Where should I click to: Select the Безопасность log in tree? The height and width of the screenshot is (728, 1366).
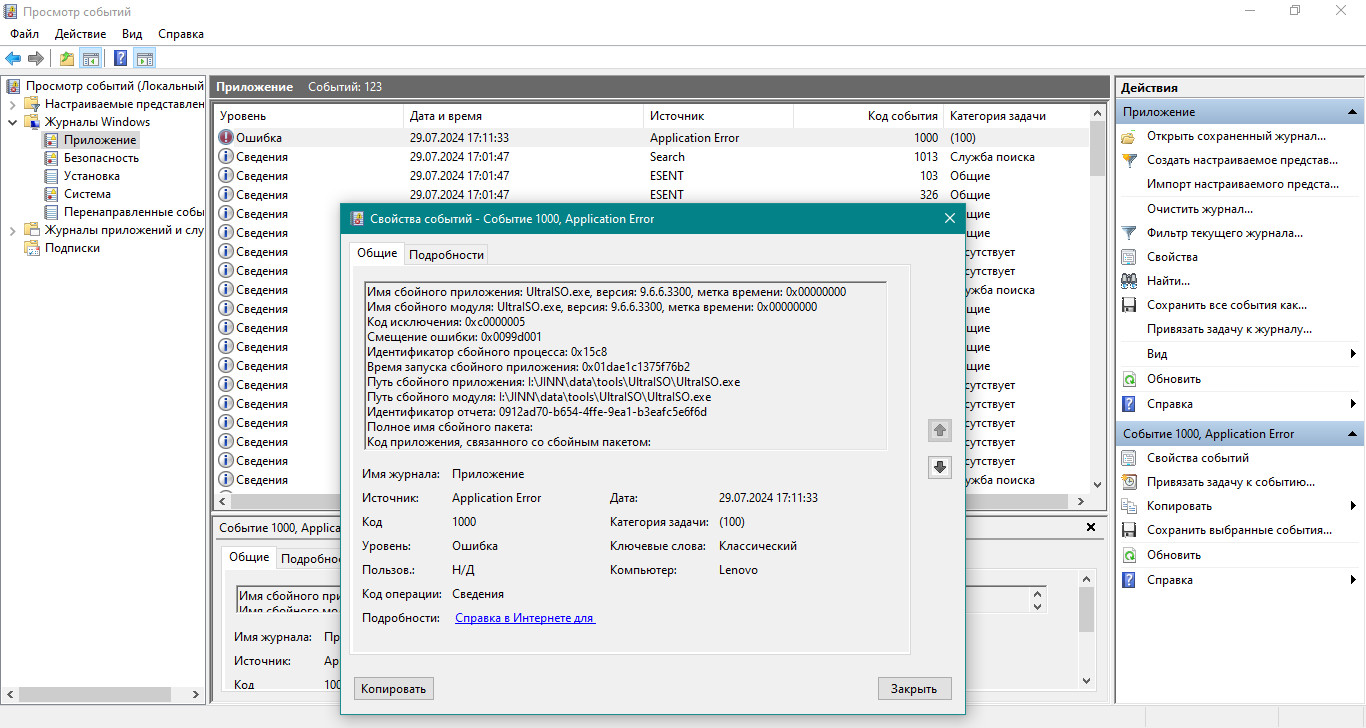(x=101, y=158)
